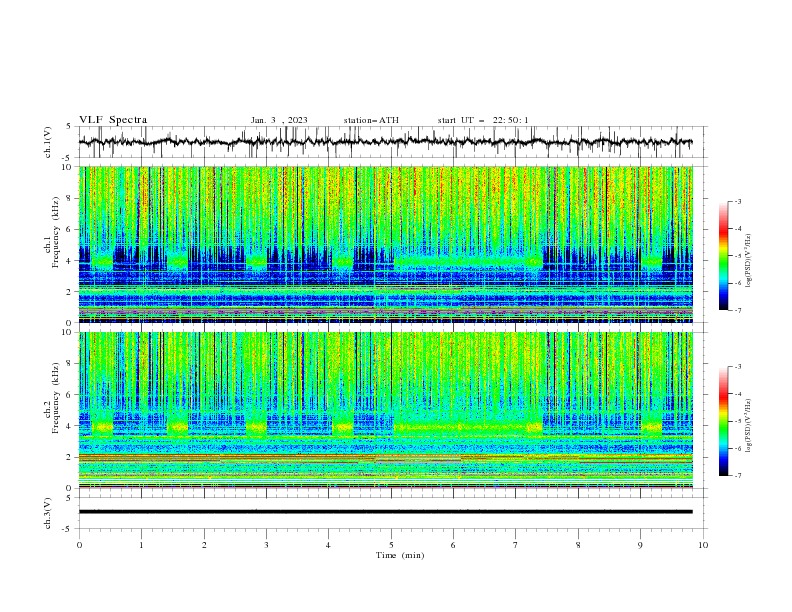Image resolution: width=792 pixels, height=612 pixels.
Task: Click the Time axis tick label "6"
Action: pos(453,545)
